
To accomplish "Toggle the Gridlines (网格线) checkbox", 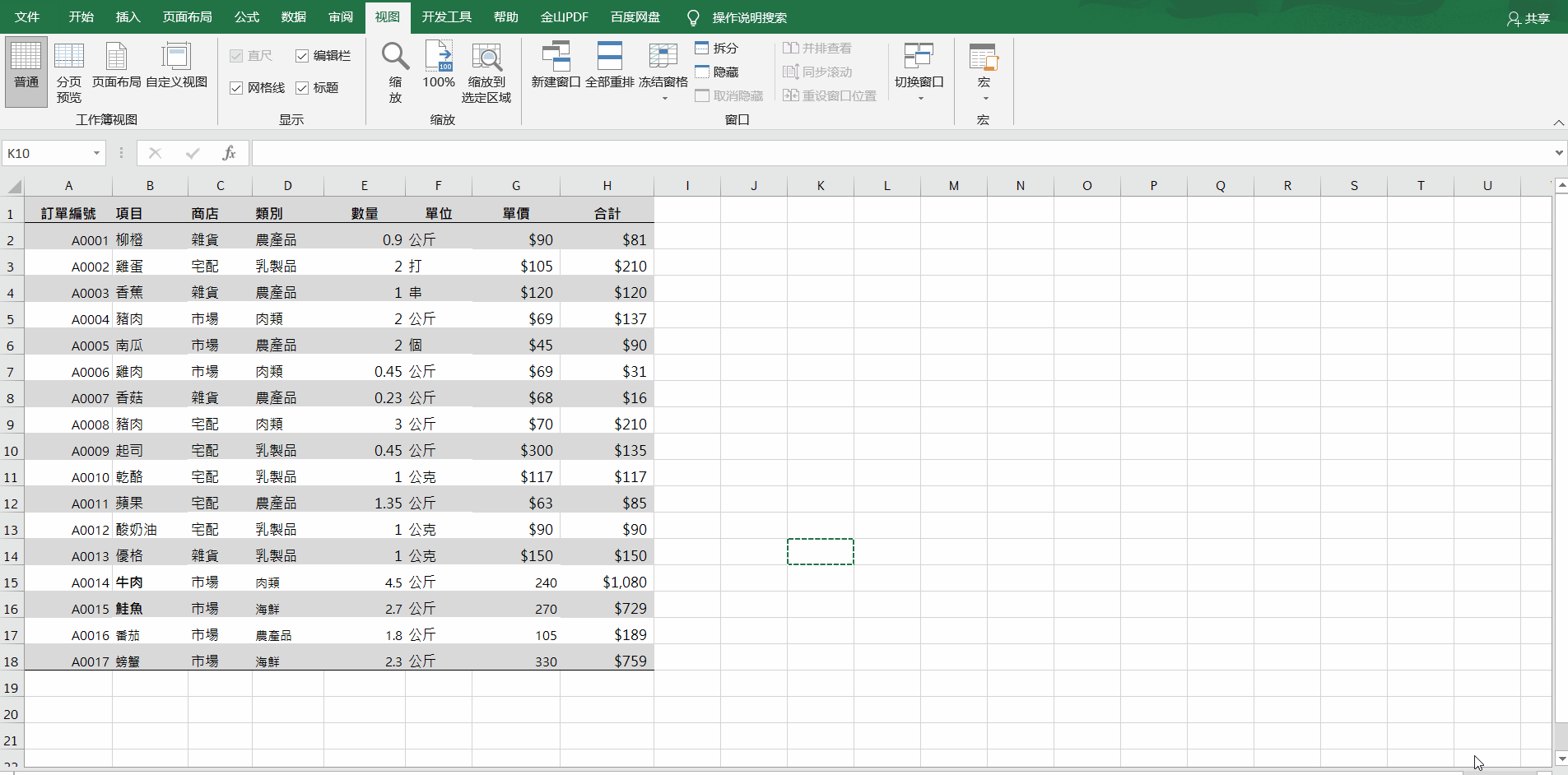I will pos(236,88).
